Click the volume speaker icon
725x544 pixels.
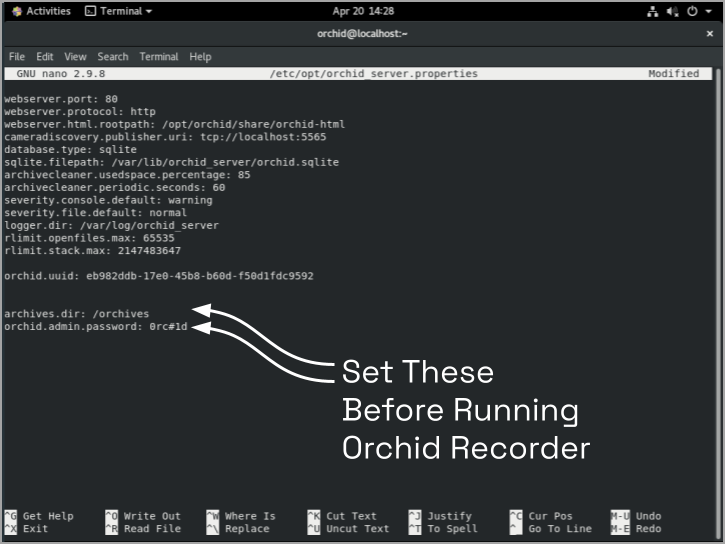(672, 12)
